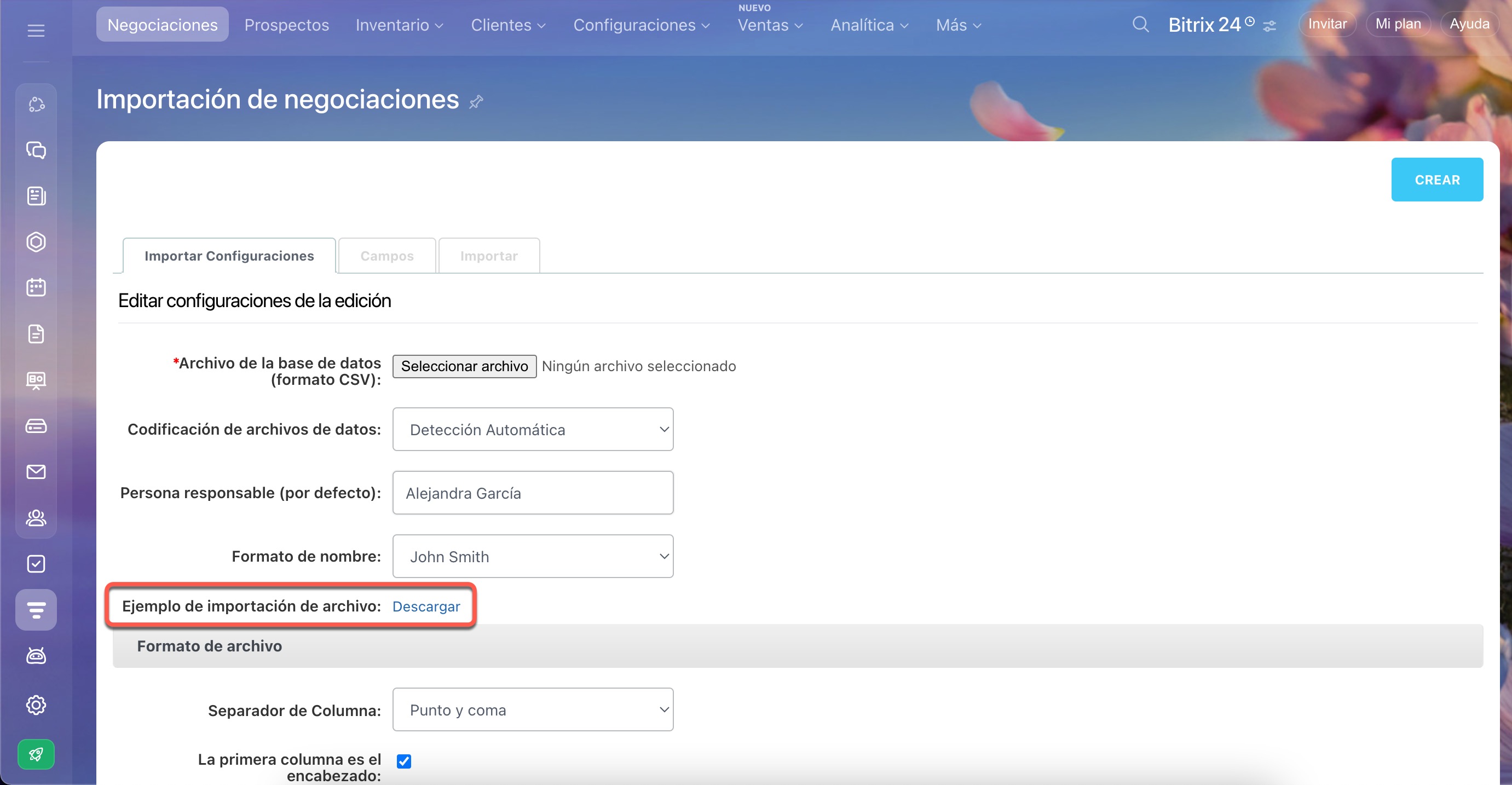Open the Formato de nombre dropdown
The height and width of the screenshot is (785, 1512).
pos(533,556)
